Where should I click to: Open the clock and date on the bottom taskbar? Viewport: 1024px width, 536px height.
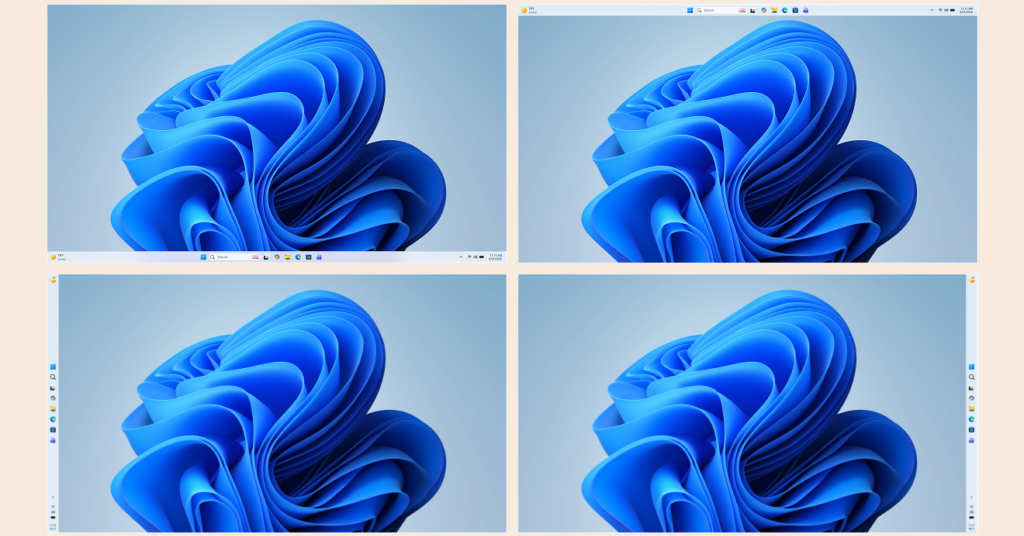click(495, 257)
